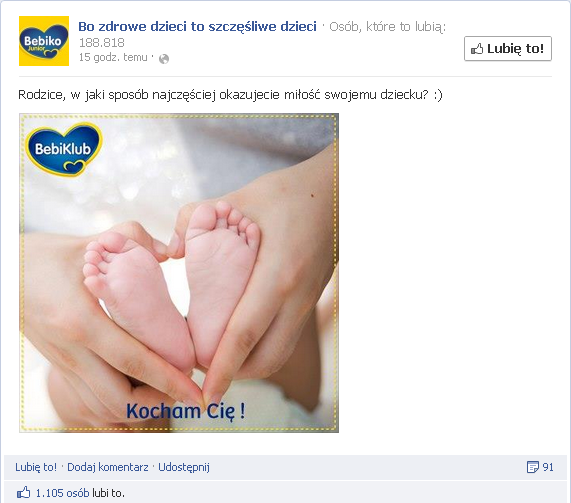Click the Bebiko Junior page avatar
The image size is (571, 503).
click(x=44, y=41)
